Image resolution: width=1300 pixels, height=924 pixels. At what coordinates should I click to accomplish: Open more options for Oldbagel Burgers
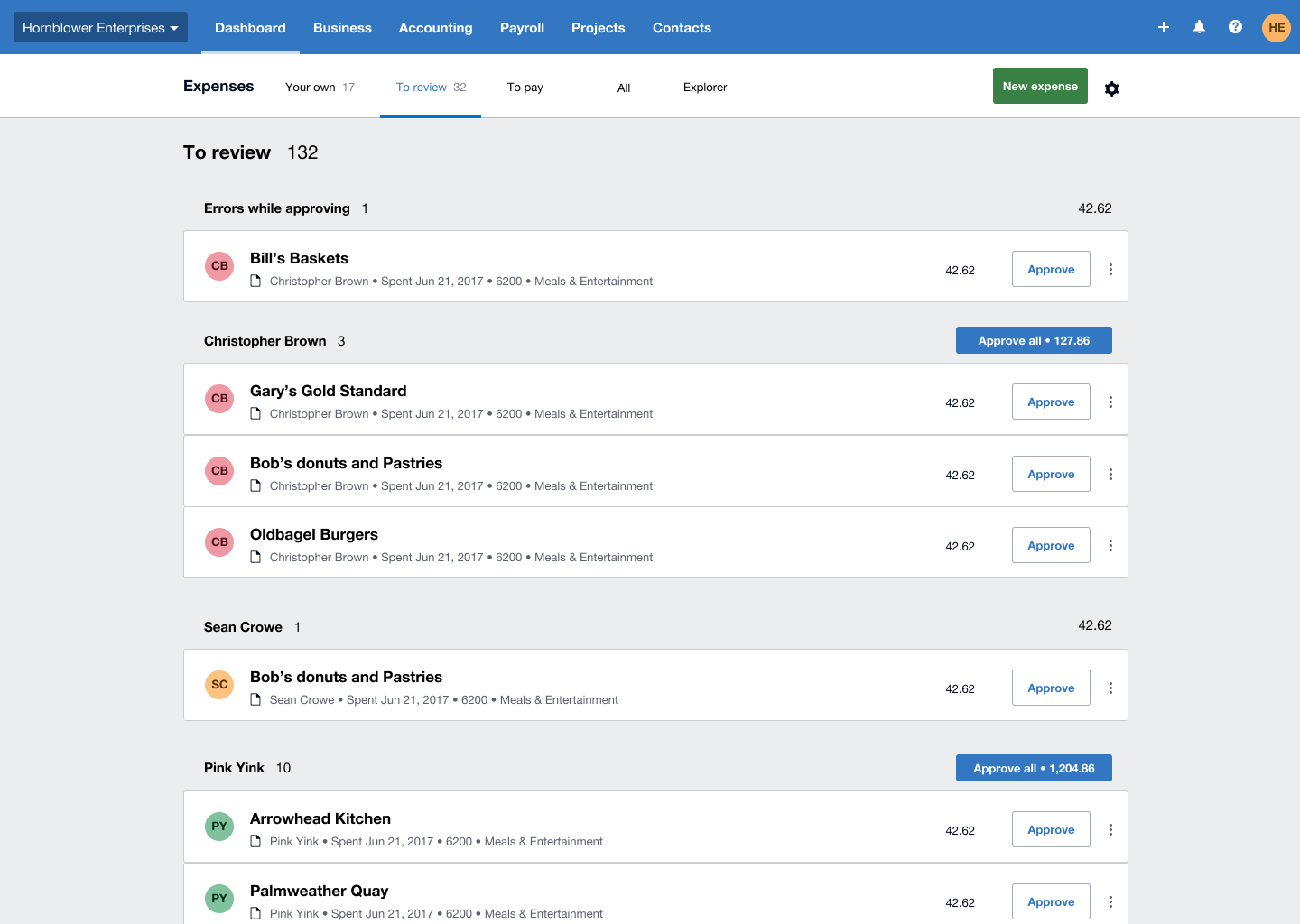pyautogui.click(x=1110, y=546)
